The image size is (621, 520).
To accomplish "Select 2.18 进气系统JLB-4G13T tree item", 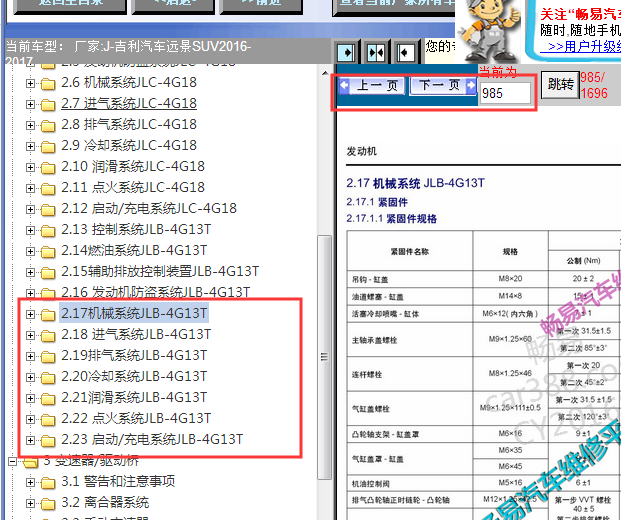I will point(136,334).
